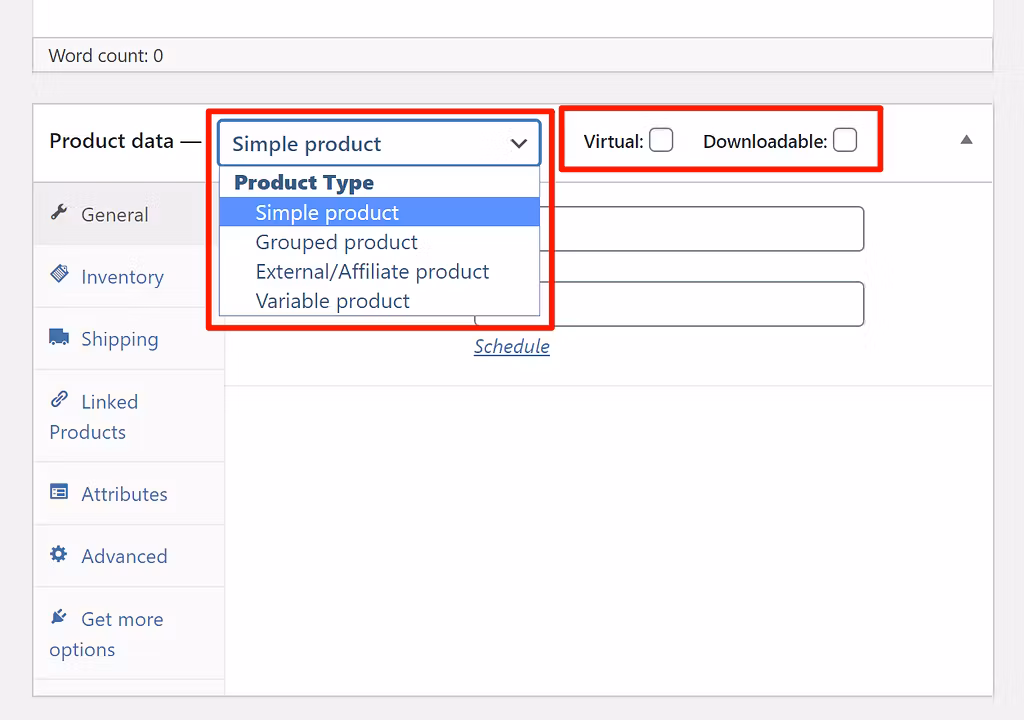Click the Shipping truck icon

(x=59, y=338)
